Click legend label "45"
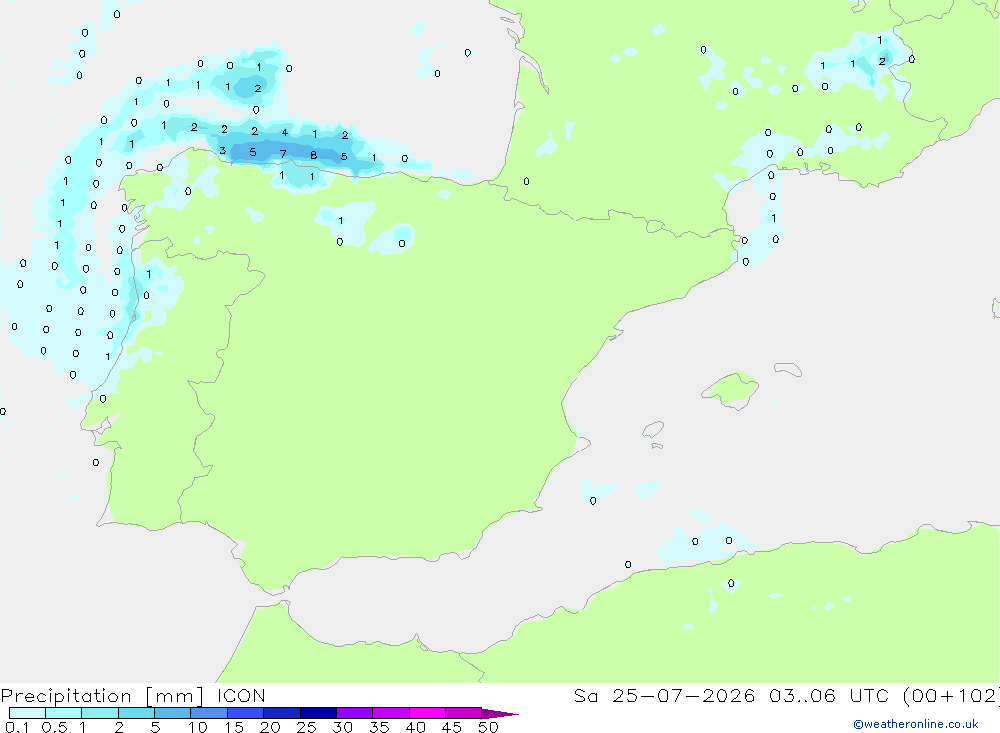 452,727
